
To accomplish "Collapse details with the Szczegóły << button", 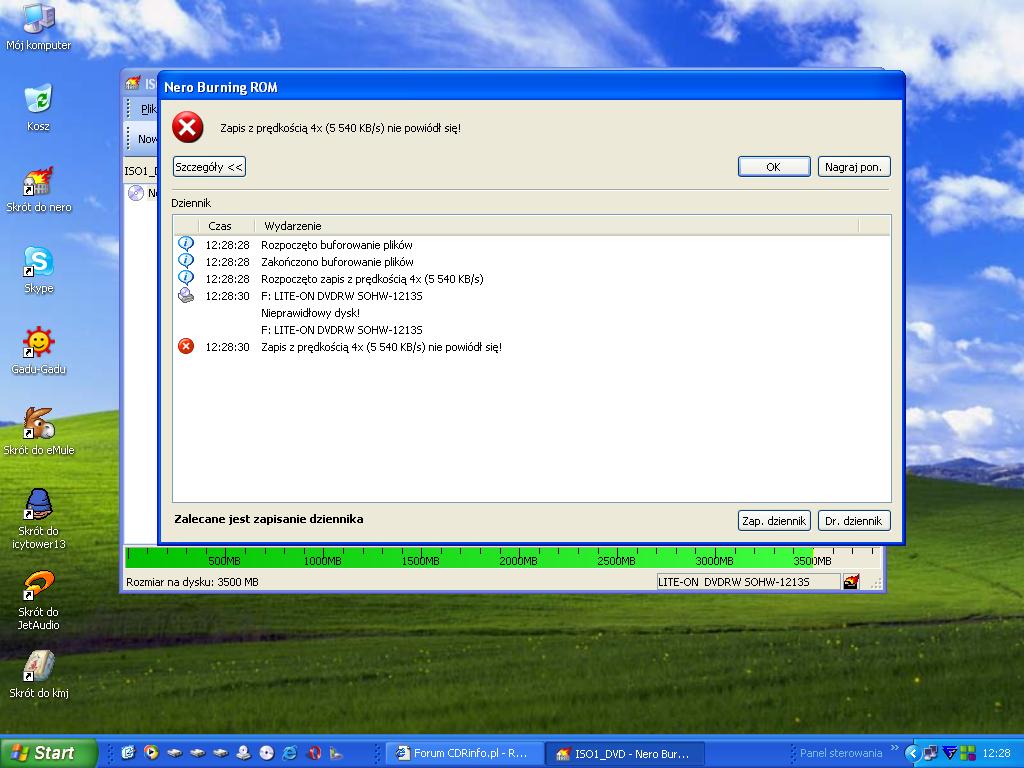I will [x=209, y=167].
